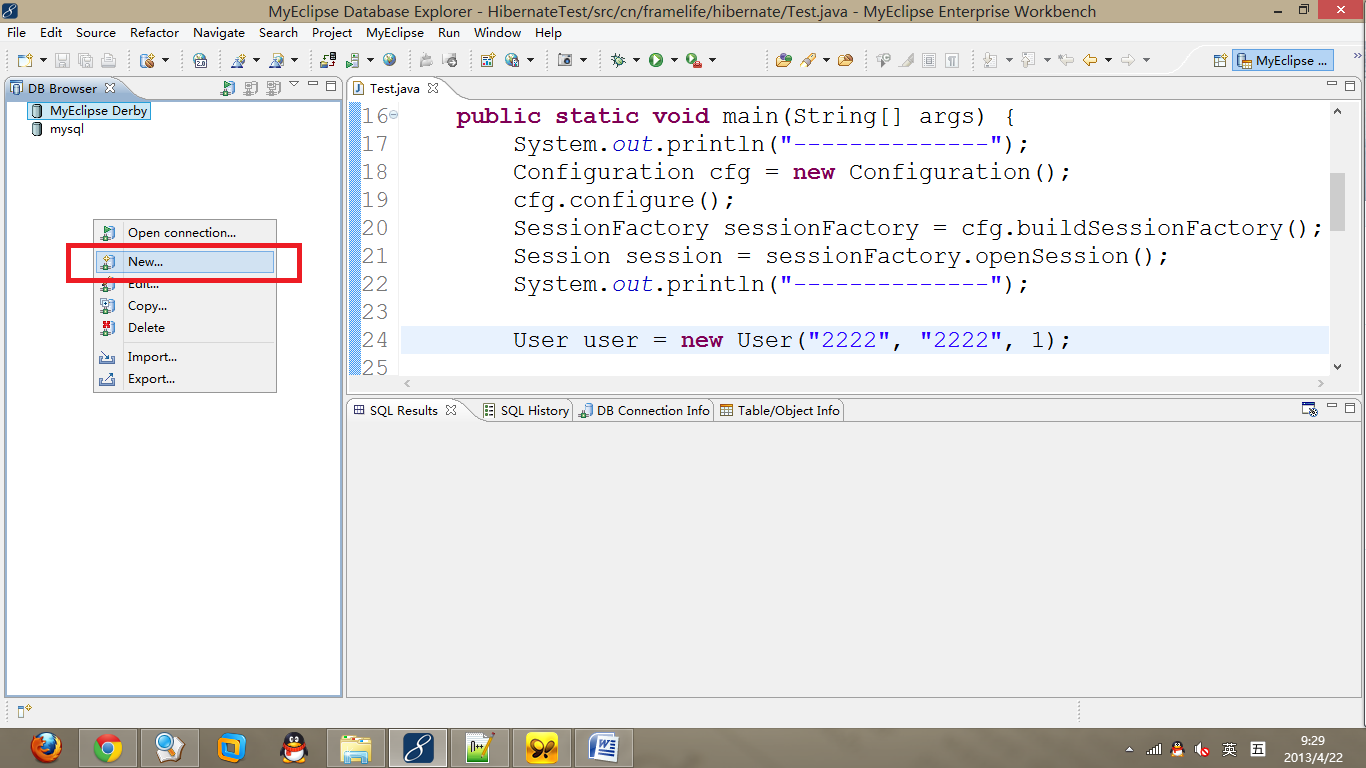Click the editor vertical scrollbar thumb

tap(1337, 200)
